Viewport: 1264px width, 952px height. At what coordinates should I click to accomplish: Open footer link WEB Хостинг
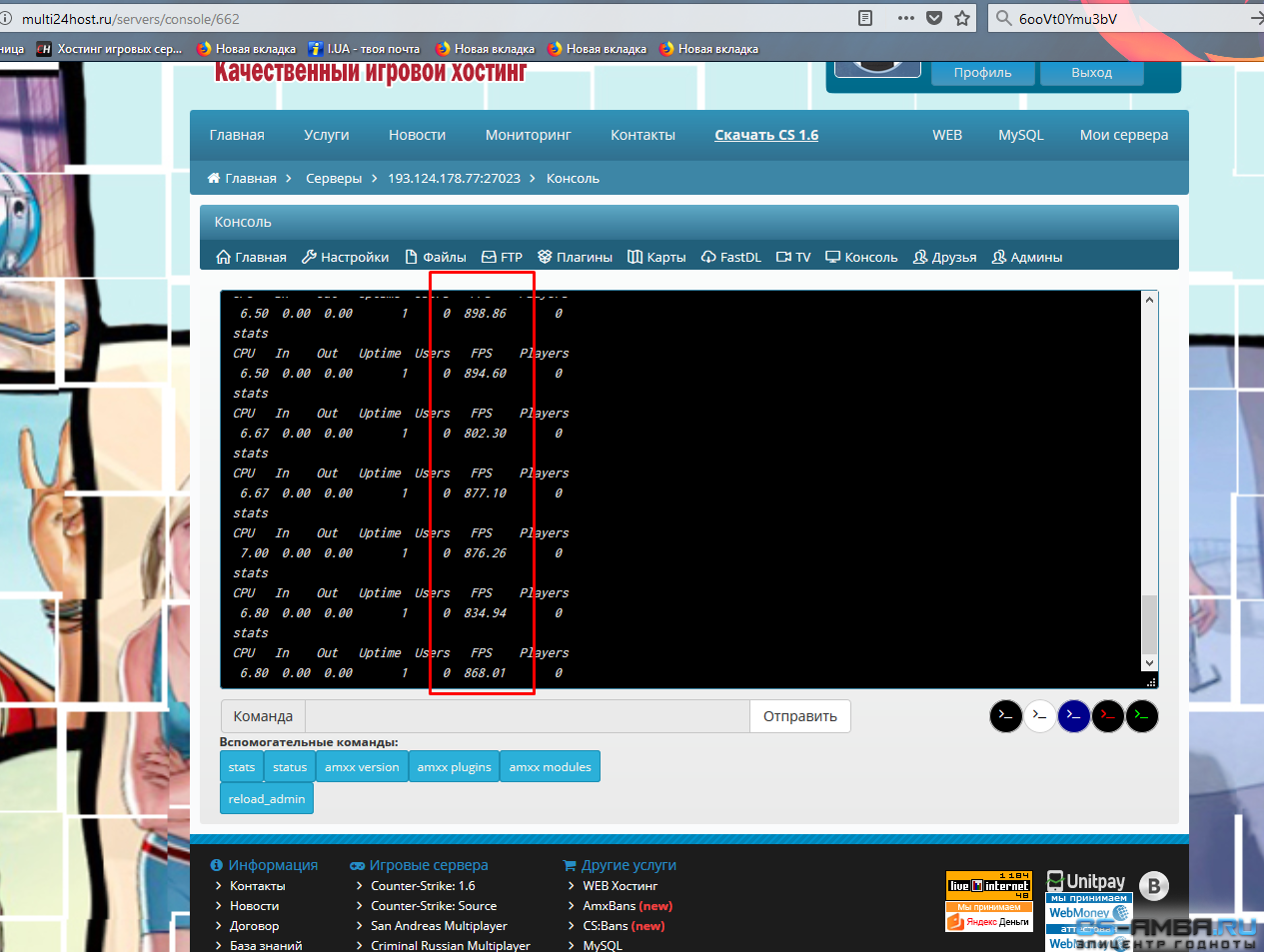click(x=621, y=886)
